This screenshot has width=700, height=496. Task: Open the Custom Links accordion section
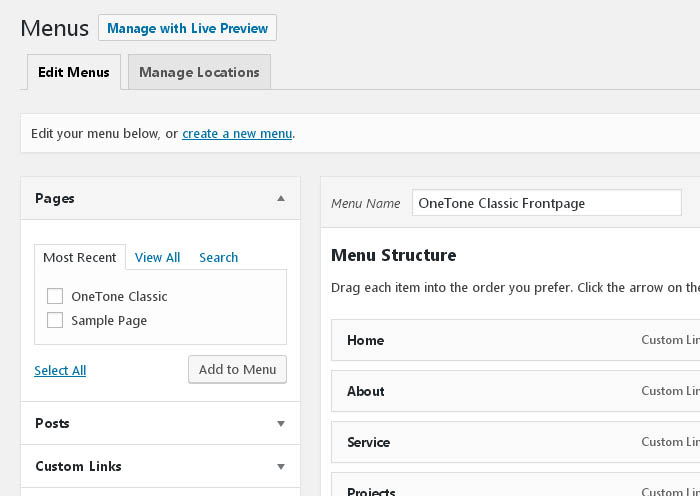point(160,466)
